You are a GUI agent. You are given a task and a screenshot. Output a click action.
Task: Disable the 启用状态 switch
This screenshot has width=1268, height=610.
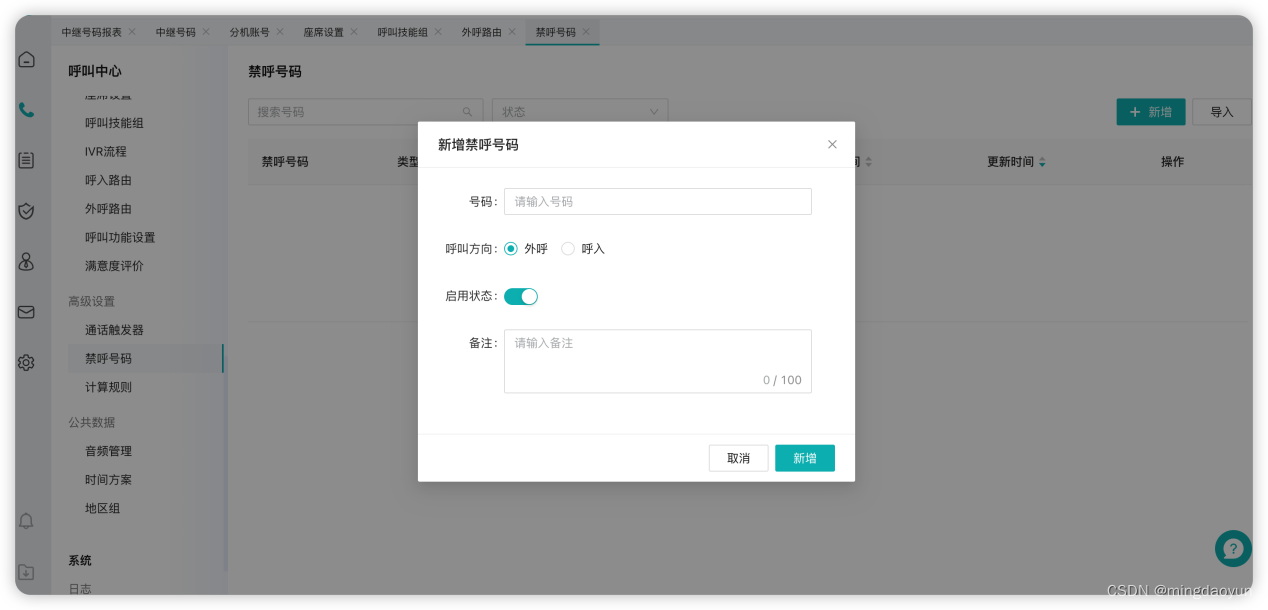tap(521, 296)
